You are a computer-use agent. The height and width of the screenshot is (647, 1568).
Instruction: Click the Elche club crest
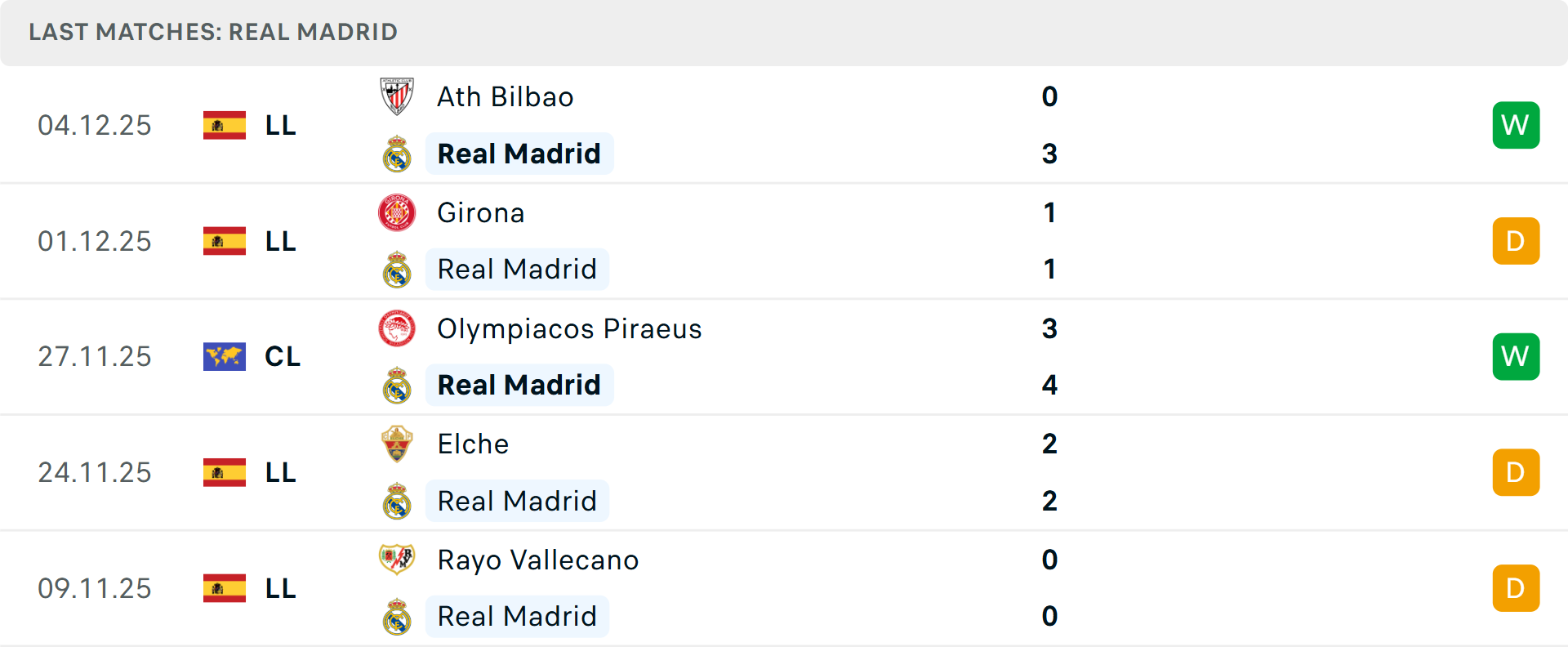pos(397,444)
